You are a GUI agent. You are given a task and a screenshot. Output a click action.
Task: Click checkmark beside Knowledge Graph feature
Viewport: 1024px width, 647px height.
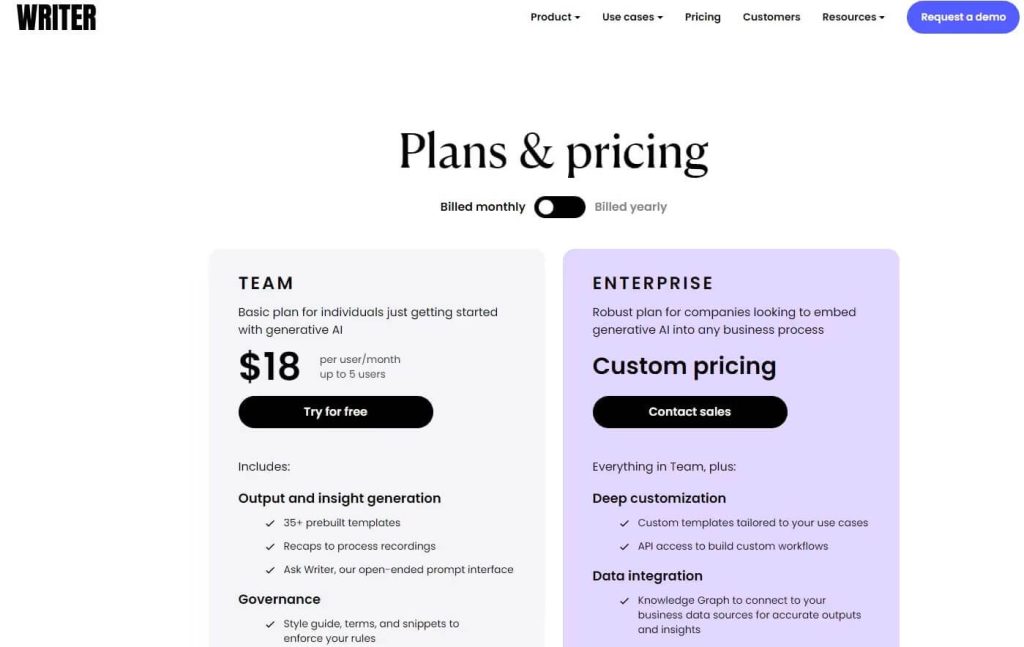tap(625, 601)
